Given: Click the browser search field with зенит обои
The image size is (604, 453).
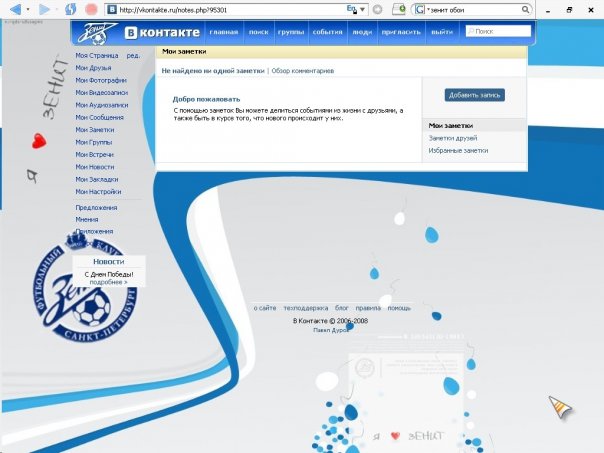Looking at the screenshot, I should (x=473, y=10).
